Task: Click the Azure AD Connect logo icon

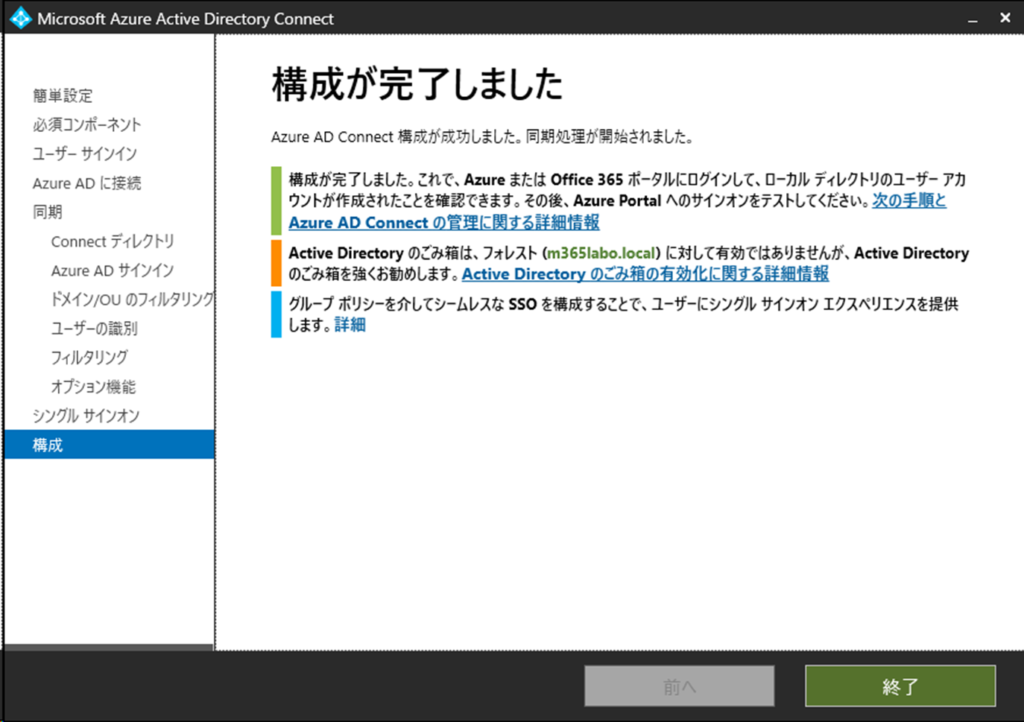Action: [20, 18]
